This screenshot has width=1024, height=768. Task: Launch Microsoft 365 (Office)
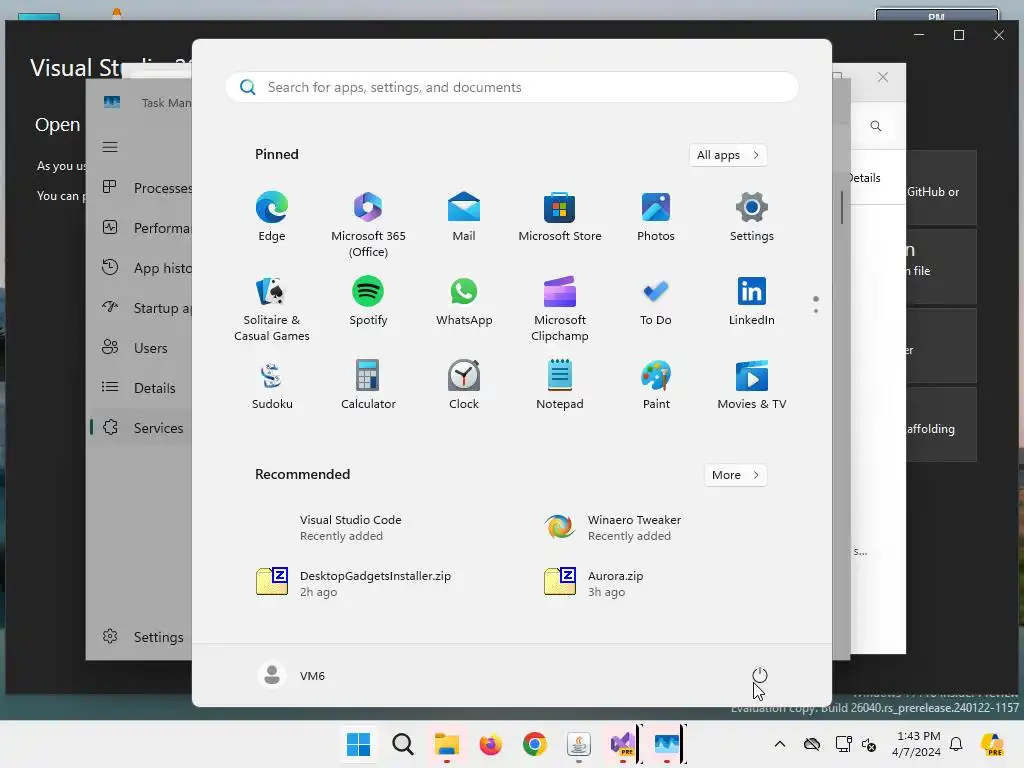(368, 224)
